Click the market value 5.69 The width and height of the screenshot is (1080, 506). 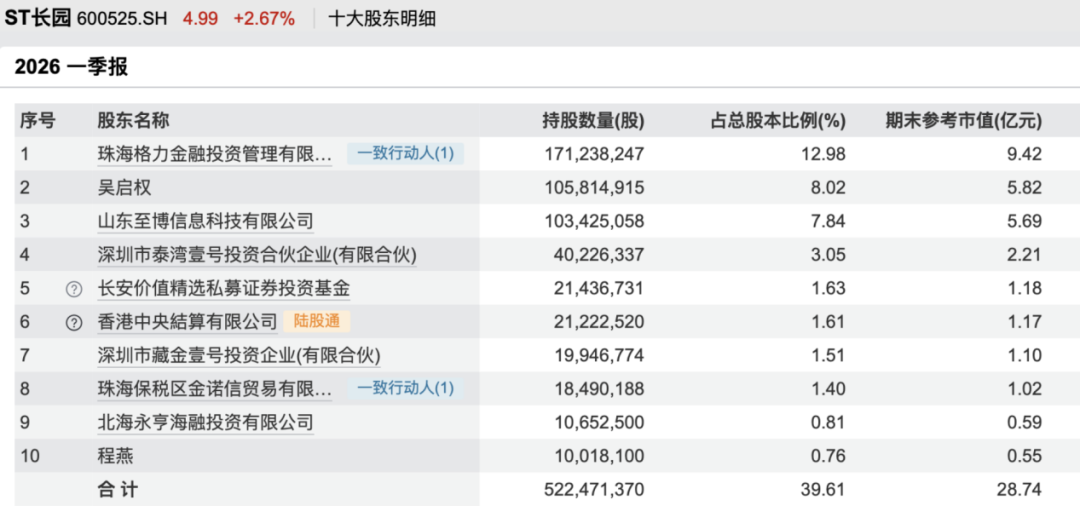click(x=1026, y=222)
